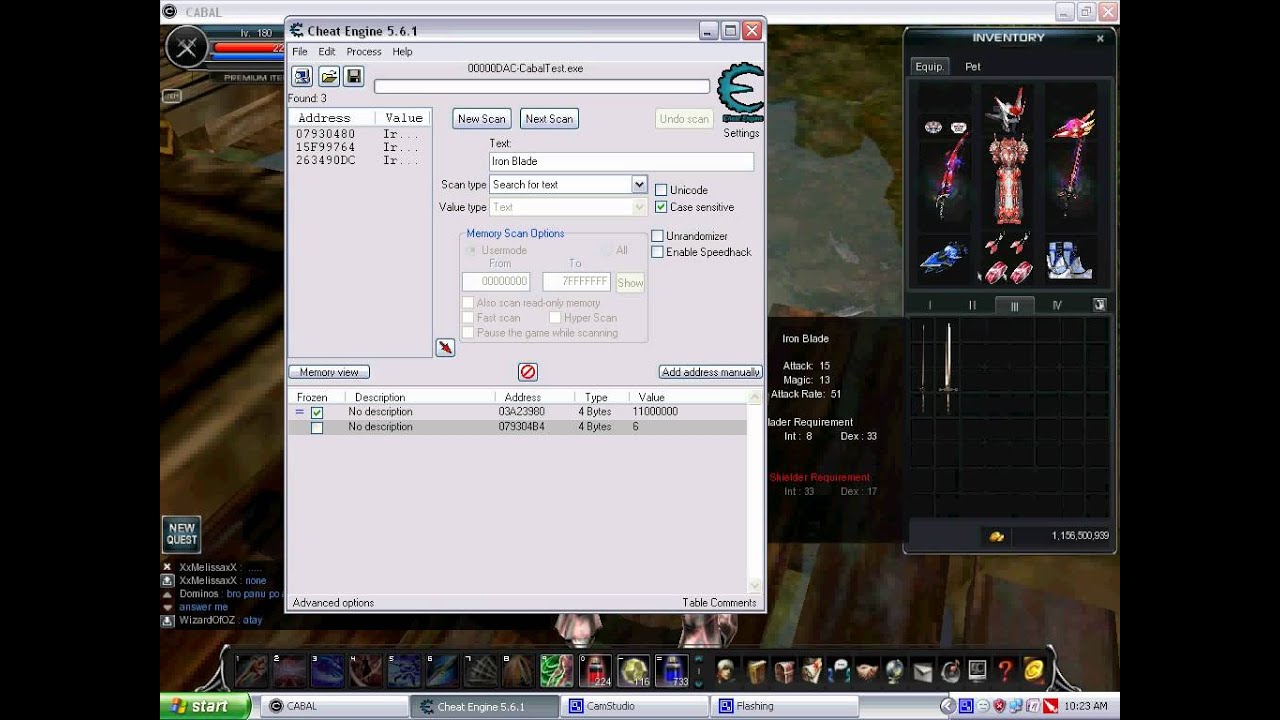Image resolution: width=1280 pixels, height=720 pixels.
Task: Select the shorter sword in inventory grid
Action: 923,367
